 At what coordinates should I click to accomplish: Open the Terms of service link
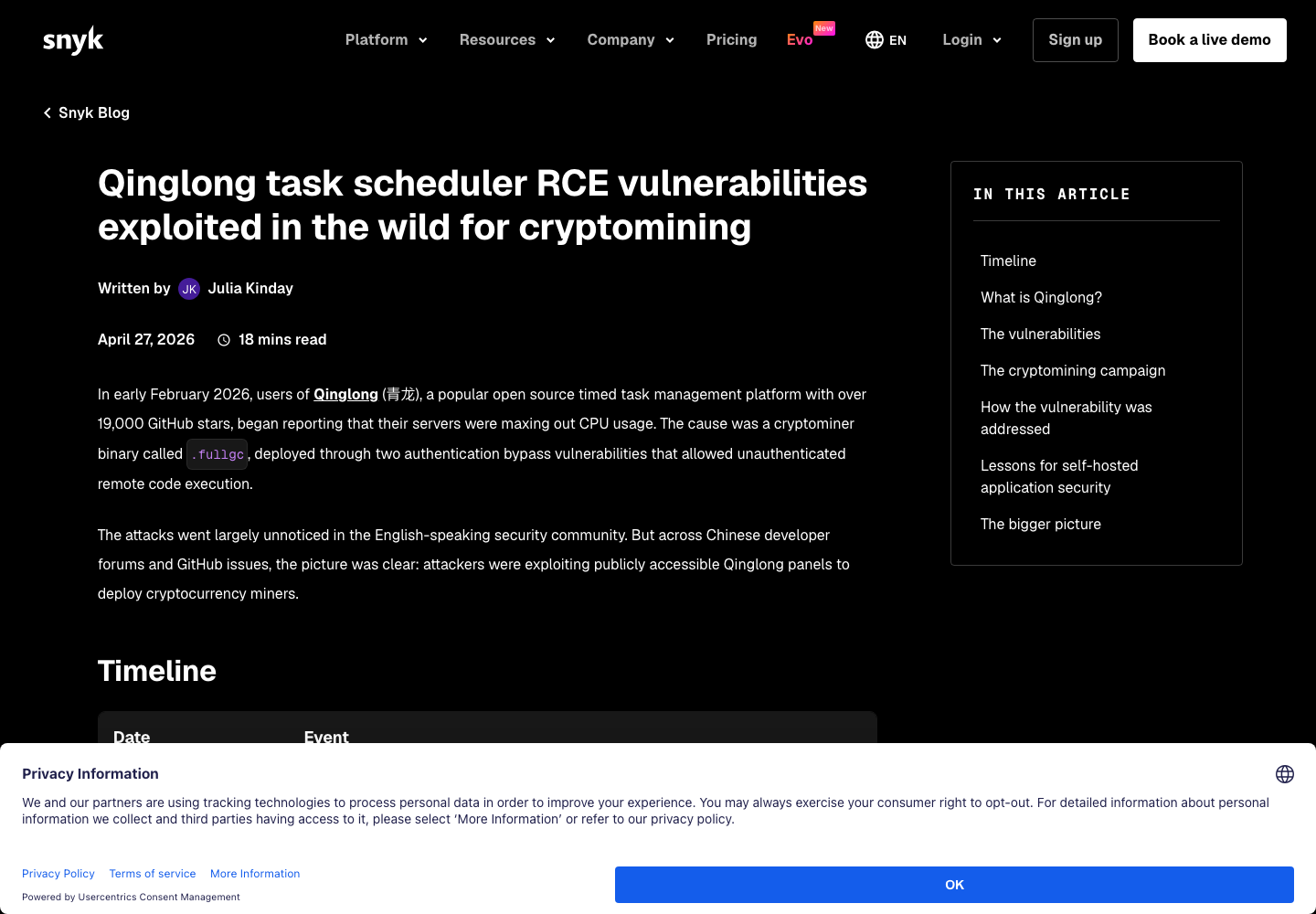click(x=153, y=874)
